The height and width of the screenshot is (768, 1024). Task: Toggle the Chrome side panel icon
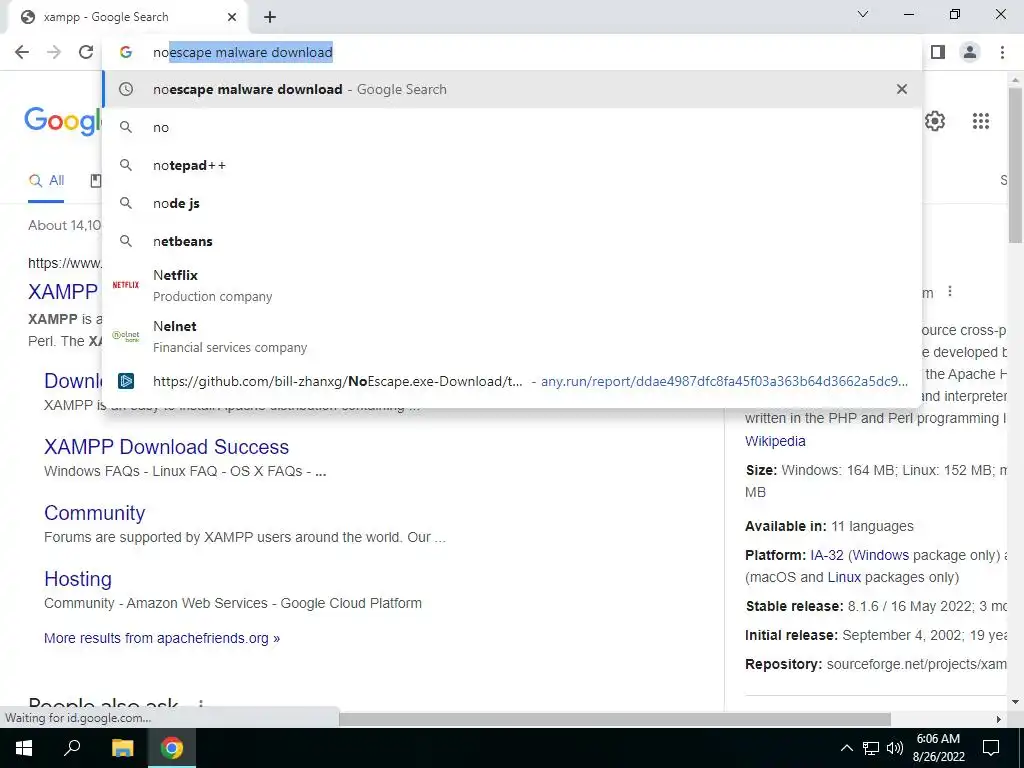pyautogui.click(x=938, y=52)
